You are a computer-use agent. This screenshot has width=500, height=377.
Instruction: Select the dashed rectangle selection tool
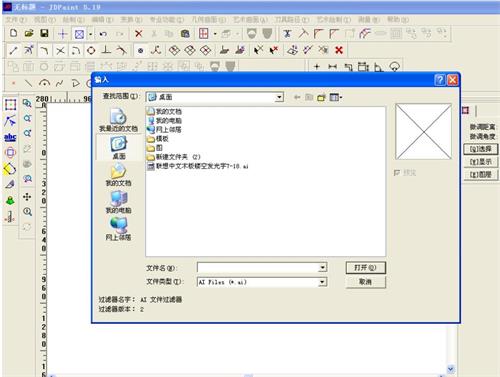(10, 105)
